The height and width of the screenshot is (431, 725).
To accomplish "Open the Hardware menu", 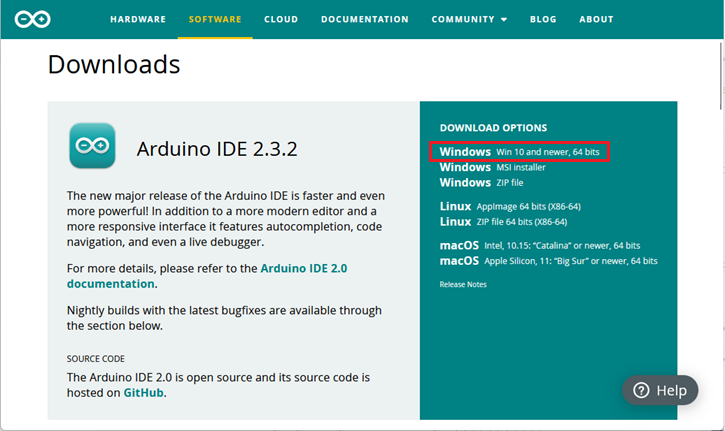I will click(138, 19).
